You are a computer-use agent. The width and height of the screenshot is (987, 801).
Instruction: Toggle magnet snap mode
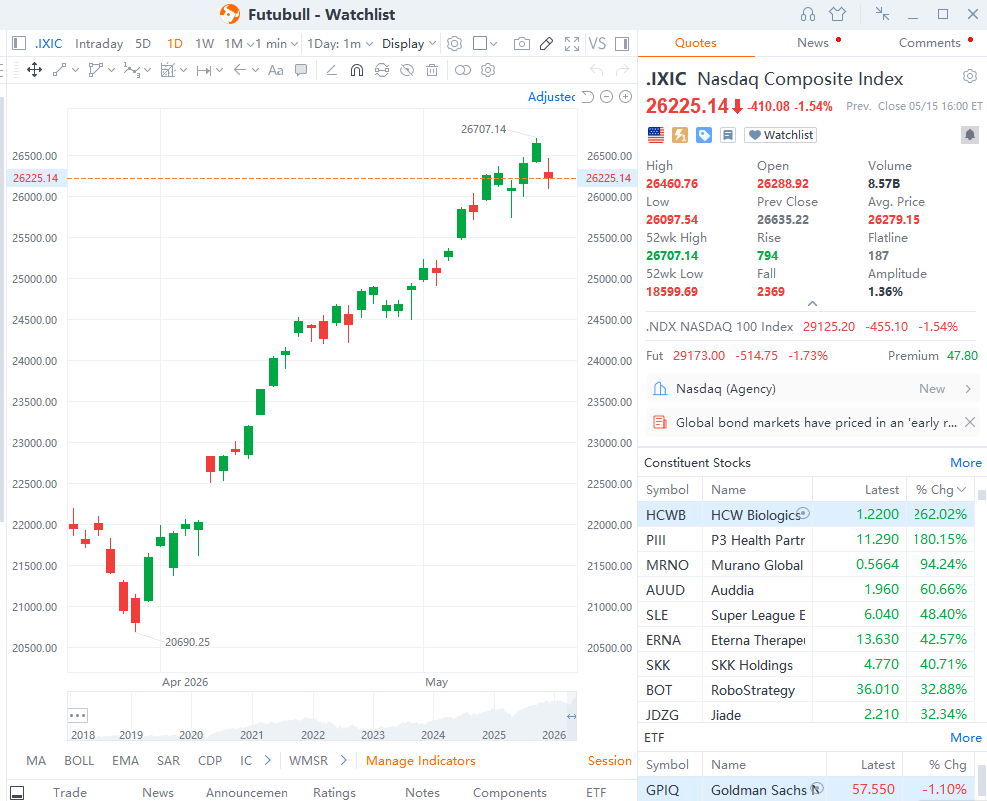pos(357,70)
